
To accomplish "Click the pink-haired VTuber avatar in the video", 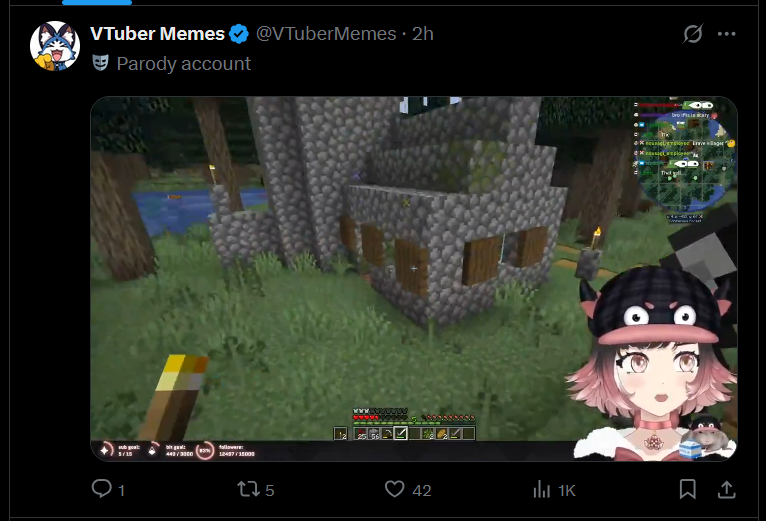I will 652,364.
